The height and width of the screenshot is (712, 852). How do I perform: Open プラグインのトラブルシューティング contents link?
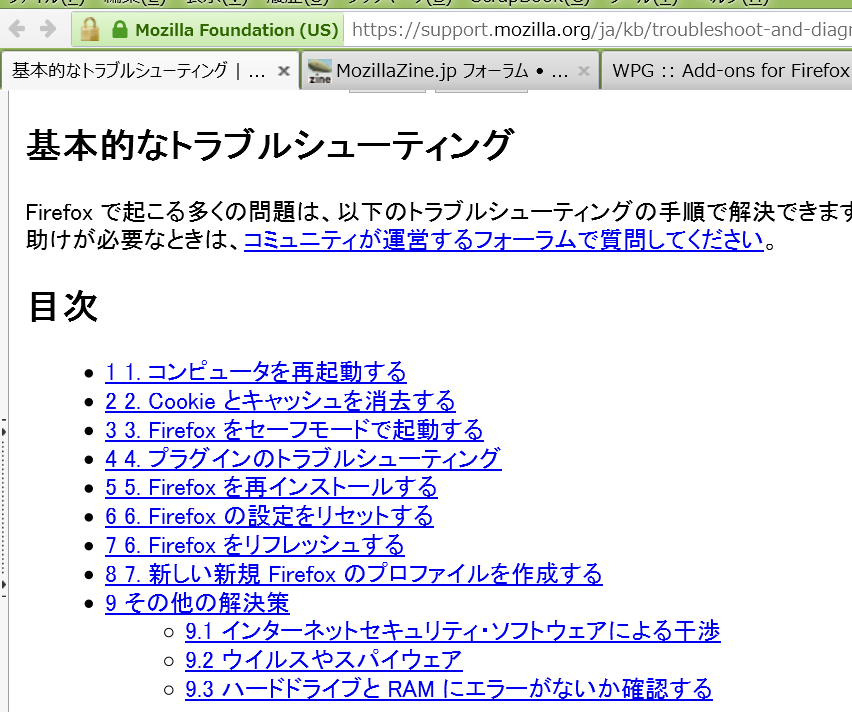pyautogui.click(x=303, y=459)
